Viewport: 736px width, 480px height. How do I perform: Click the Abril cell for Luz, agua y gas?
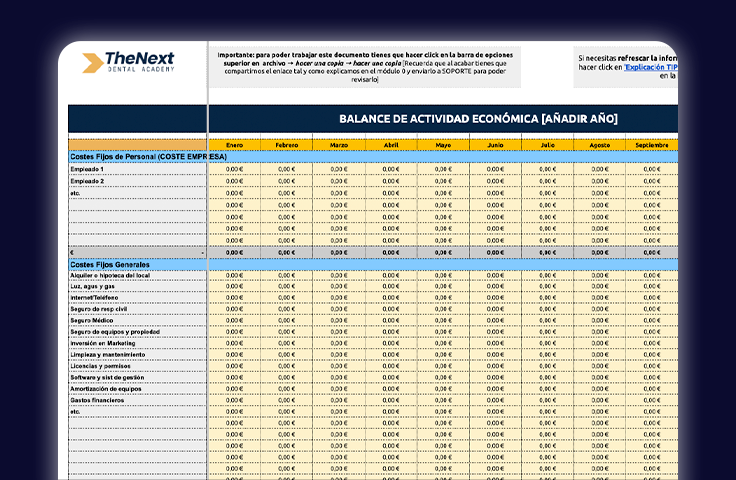(x=391, y=286)
